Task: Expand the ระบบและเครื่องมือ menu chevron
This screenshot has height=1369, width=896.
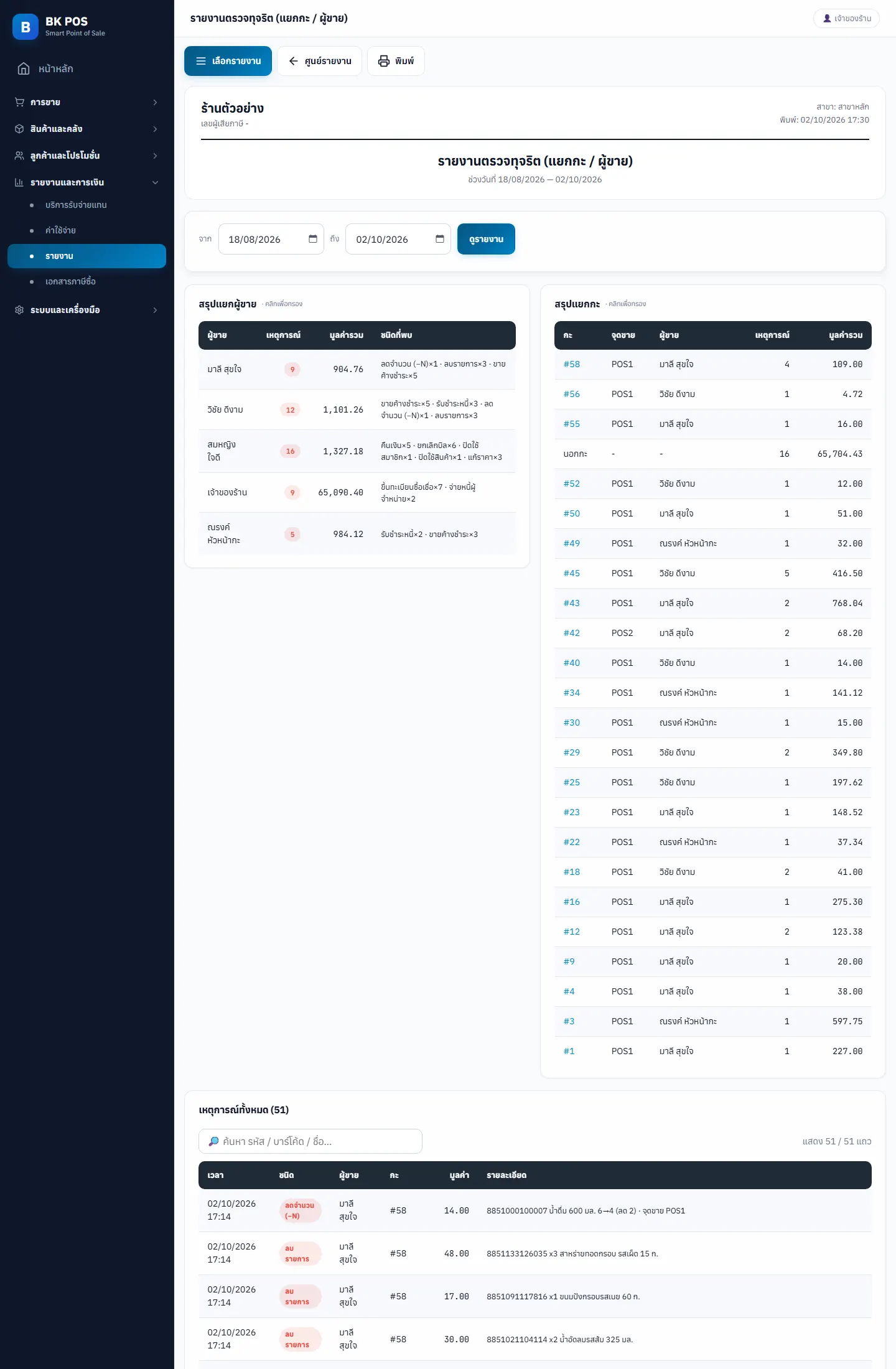Action: coord(155,310)
